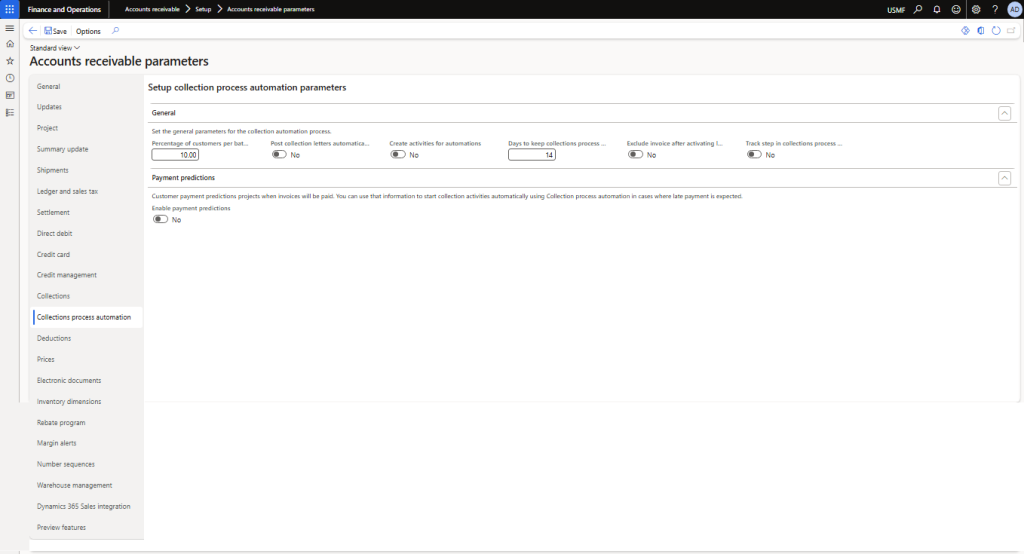1024x554 pixels.
Task: Collapse the General section chevron
Action: click(1004, 113)
